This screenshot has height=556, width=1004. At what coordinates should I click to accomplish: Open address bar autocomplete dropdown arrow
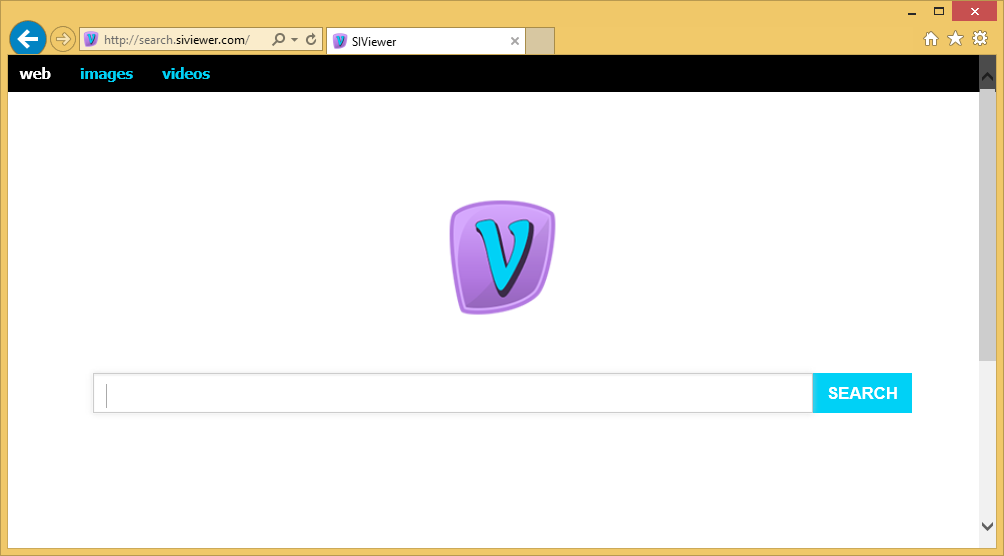[295, 40]
